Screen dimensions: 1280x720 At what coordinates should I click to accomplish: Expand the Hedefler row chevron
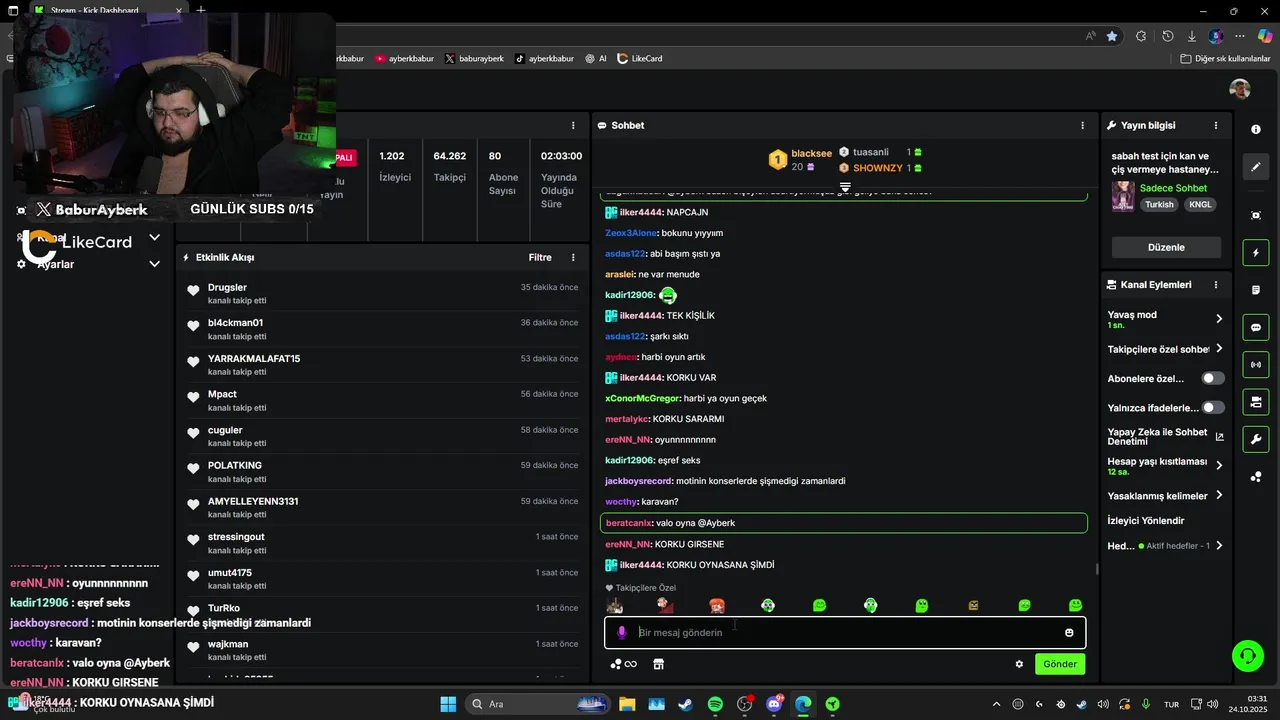tap(1219, 546)
